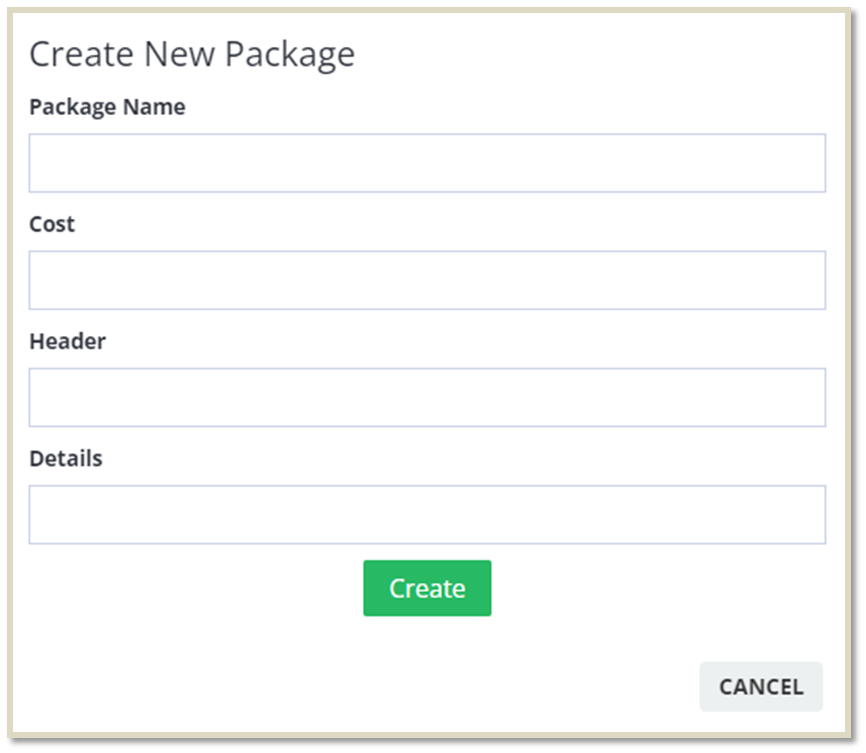The width and height of the screenshot is (866, 753).
Task: Choose the package cost entry field
Action: [x=427, y=280]
